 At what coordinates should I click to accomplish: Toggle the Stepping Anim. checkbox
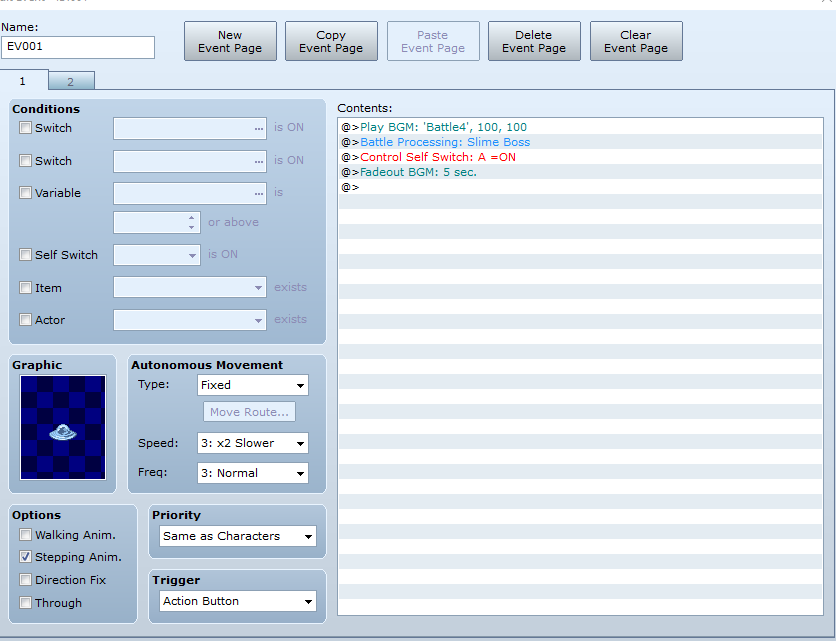[25, 557]
